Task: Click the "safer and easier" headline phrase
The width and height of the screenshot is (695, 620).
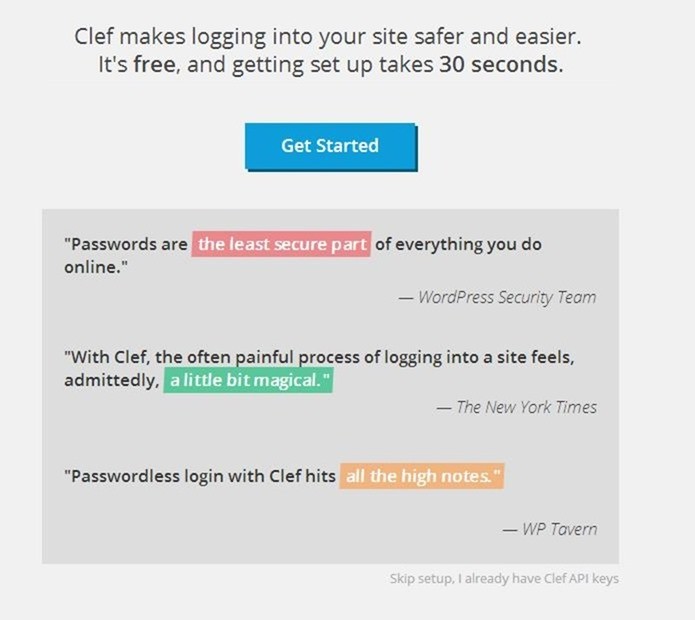Action: pyautogui.click(x=497, y=36)
